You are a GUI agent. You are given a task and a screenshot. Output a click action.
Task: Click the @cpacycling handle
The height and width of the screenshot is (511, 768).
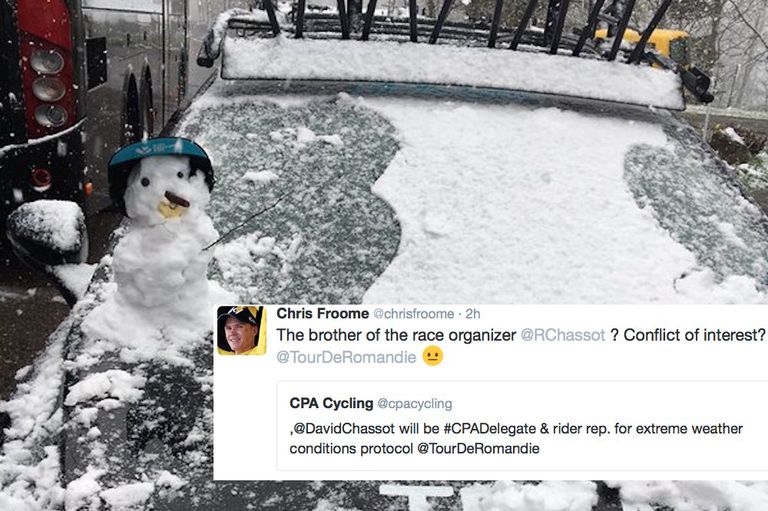[x=414, y=404]
